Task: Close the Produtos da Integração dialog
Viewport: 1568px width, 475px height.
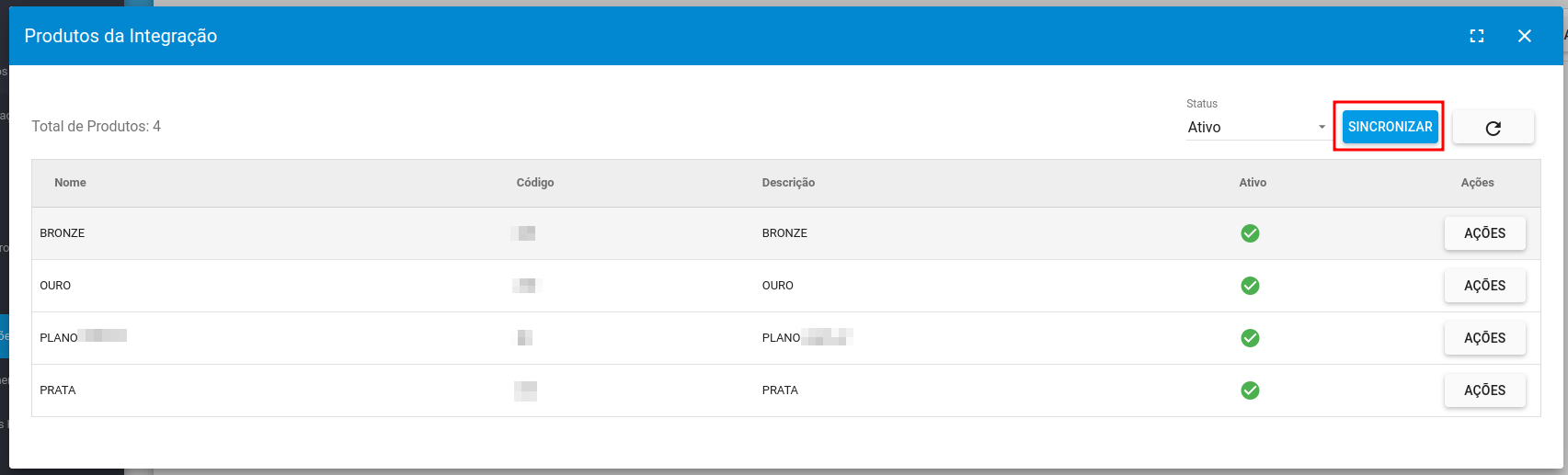Action: [x=1525, y=36]
